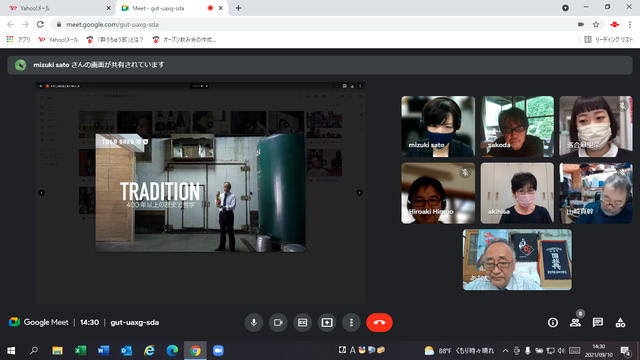This screenshot has height=360, width=640.
Task: Bookmark page with star icon
Action: [596, 24]
